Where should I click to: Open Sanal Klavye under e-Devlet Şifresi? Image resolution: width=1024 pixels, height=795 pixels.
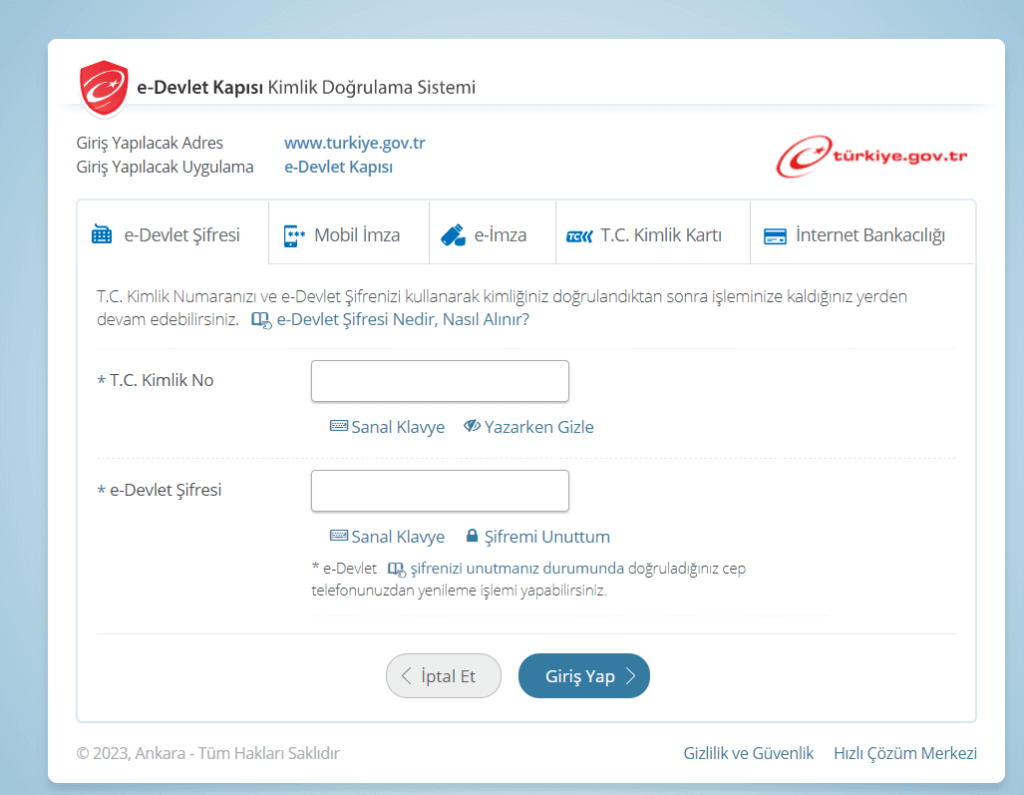pos(388,537)
